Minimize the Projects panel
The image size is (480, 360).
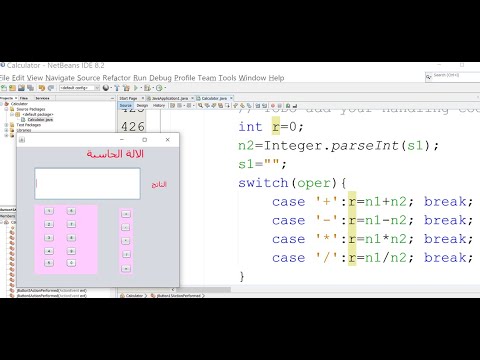pyautogui.click(x=112, y=98)
